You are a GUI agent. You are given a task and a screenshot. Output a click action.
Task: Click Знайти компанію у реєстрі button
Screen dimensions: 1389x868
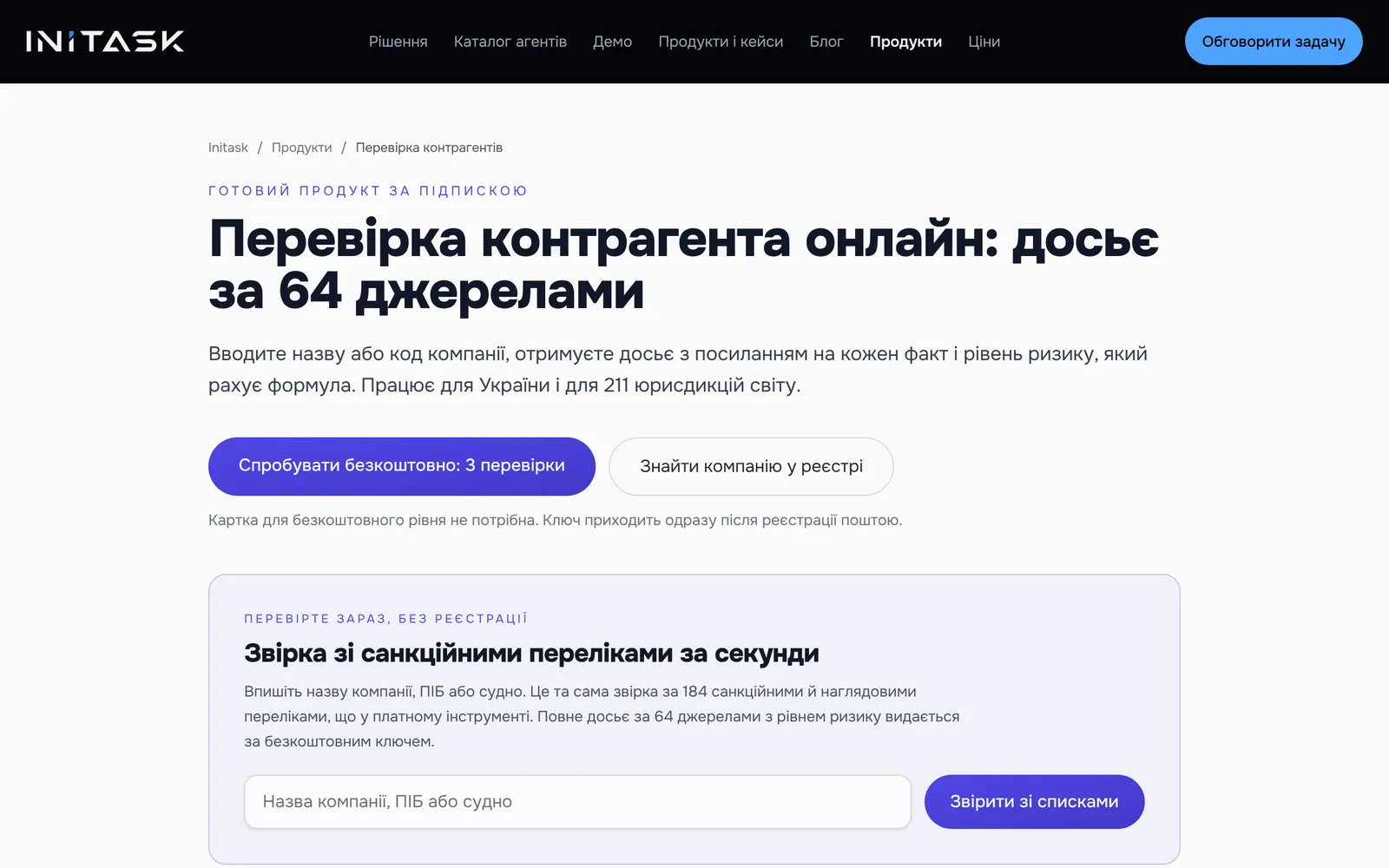751,466
